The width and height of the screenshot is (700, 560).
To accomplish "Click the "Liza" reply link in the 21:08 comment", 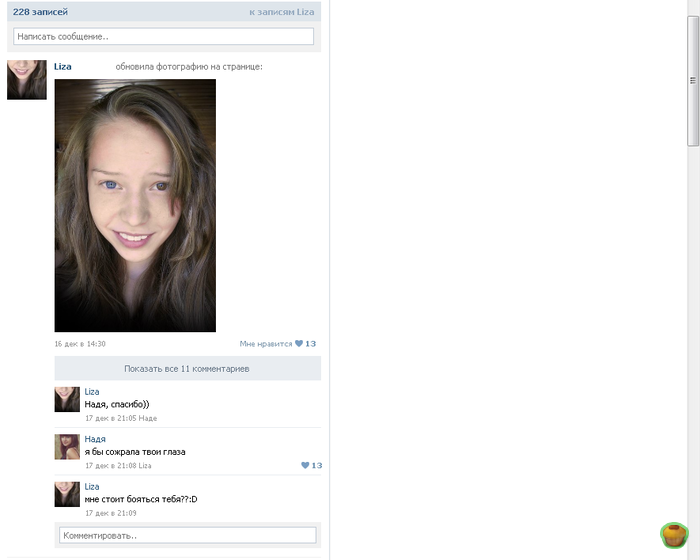I will [x=145, y=466].
